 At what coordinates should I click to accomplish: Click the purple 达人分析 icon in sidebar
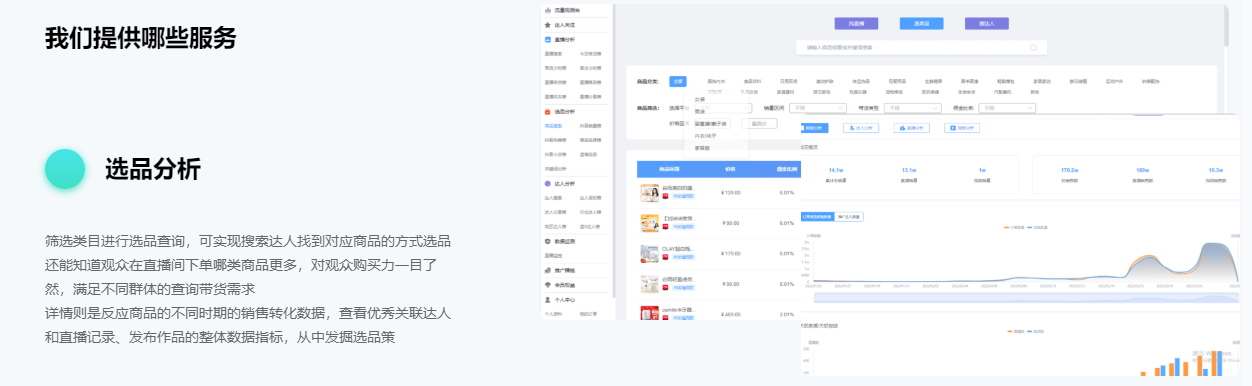tap(547, 184)
